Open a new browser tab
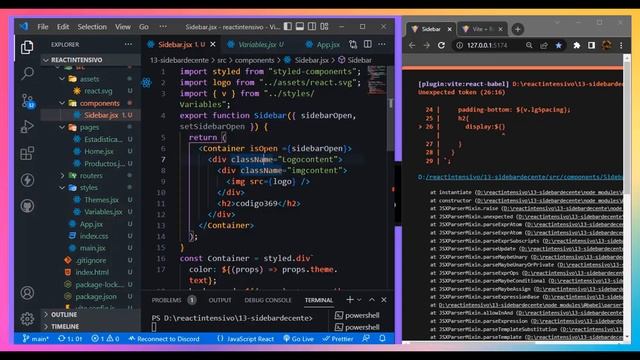The width and height of the screenshot is (640, 360). pyautogui.click(x=518, y=29)
